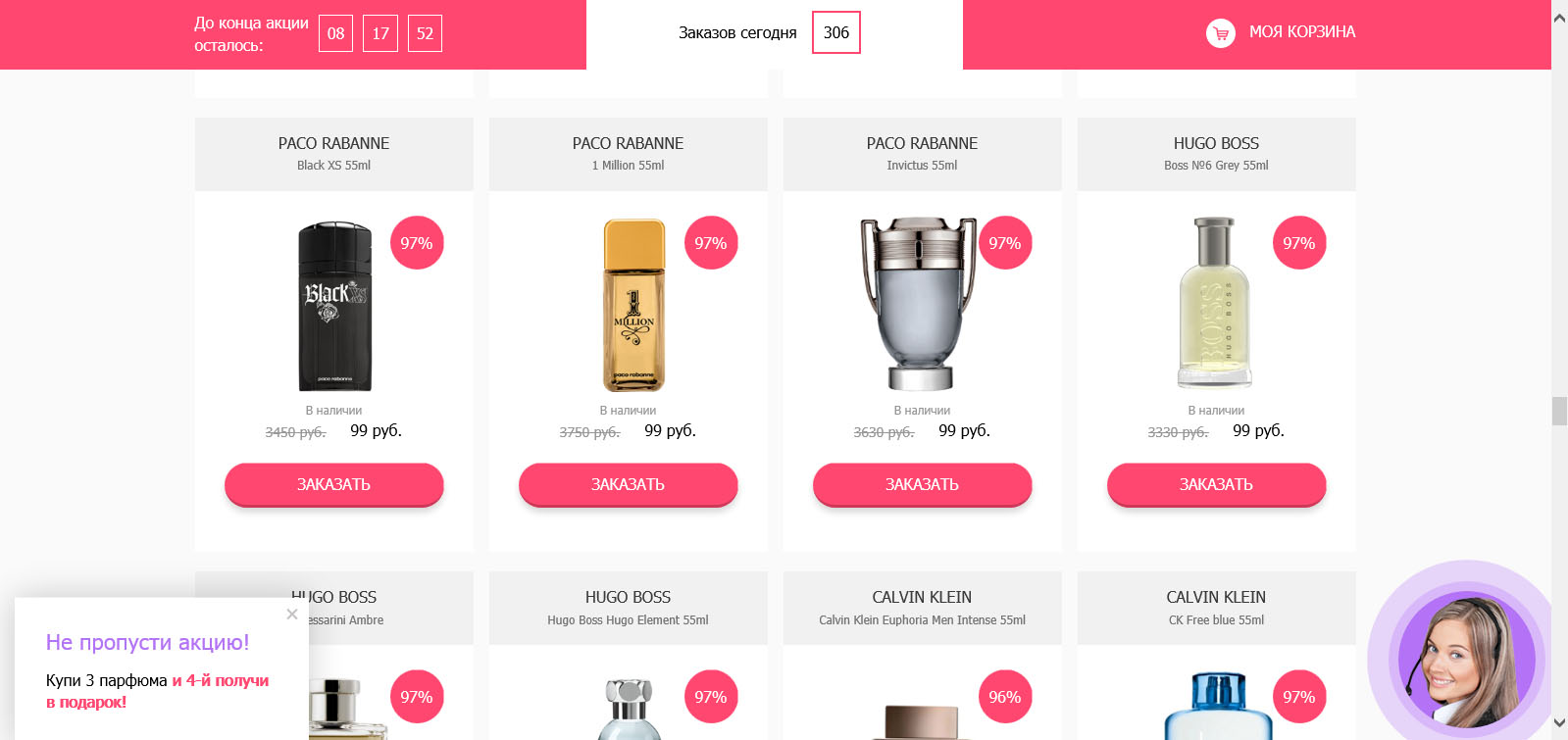Open the shopping cart icon
1568x740 pixels.
1220,33
